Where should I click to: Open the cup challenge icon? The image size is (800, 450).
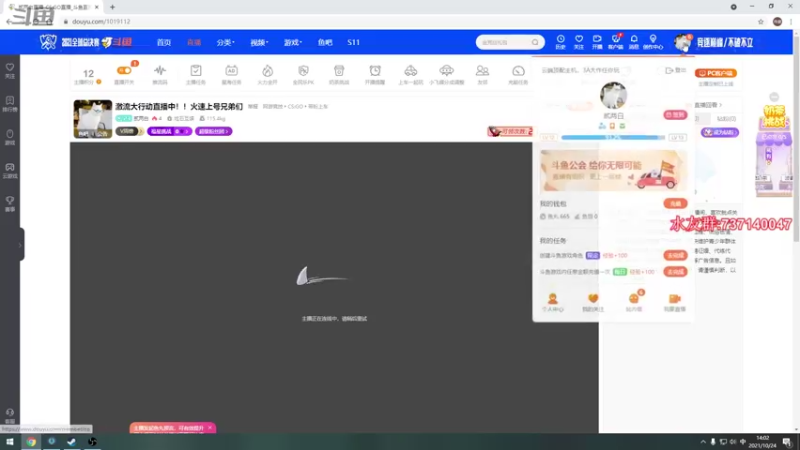[339, 70]
